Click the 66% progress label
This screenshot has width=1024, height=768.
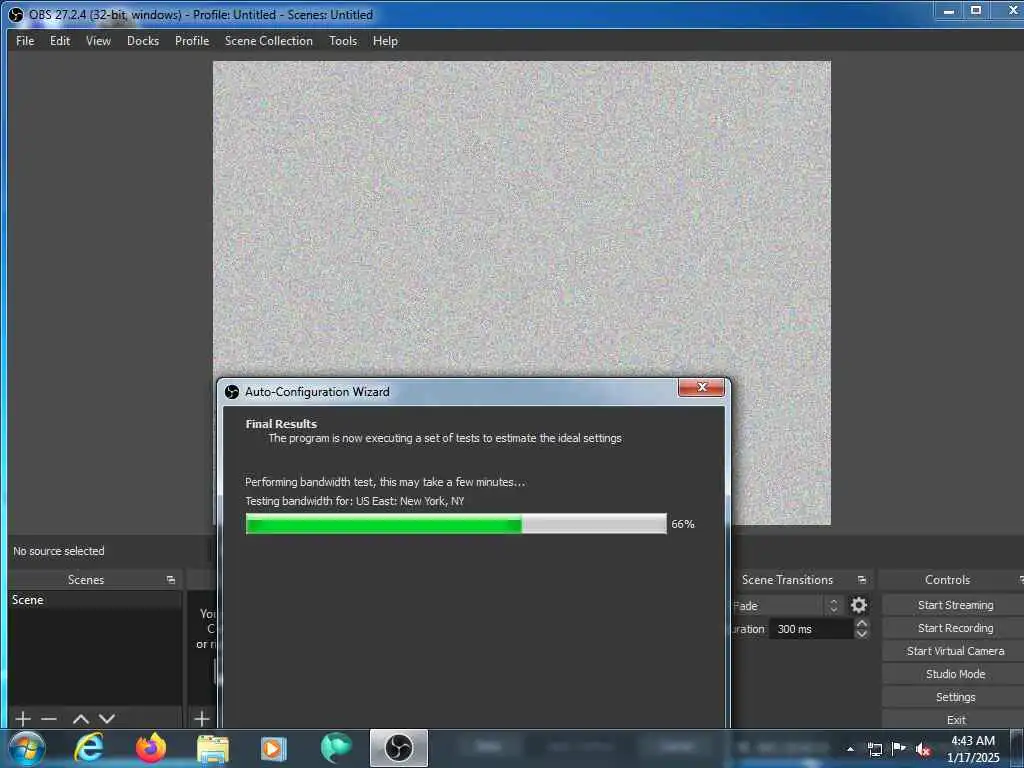[x=682, y=524]
